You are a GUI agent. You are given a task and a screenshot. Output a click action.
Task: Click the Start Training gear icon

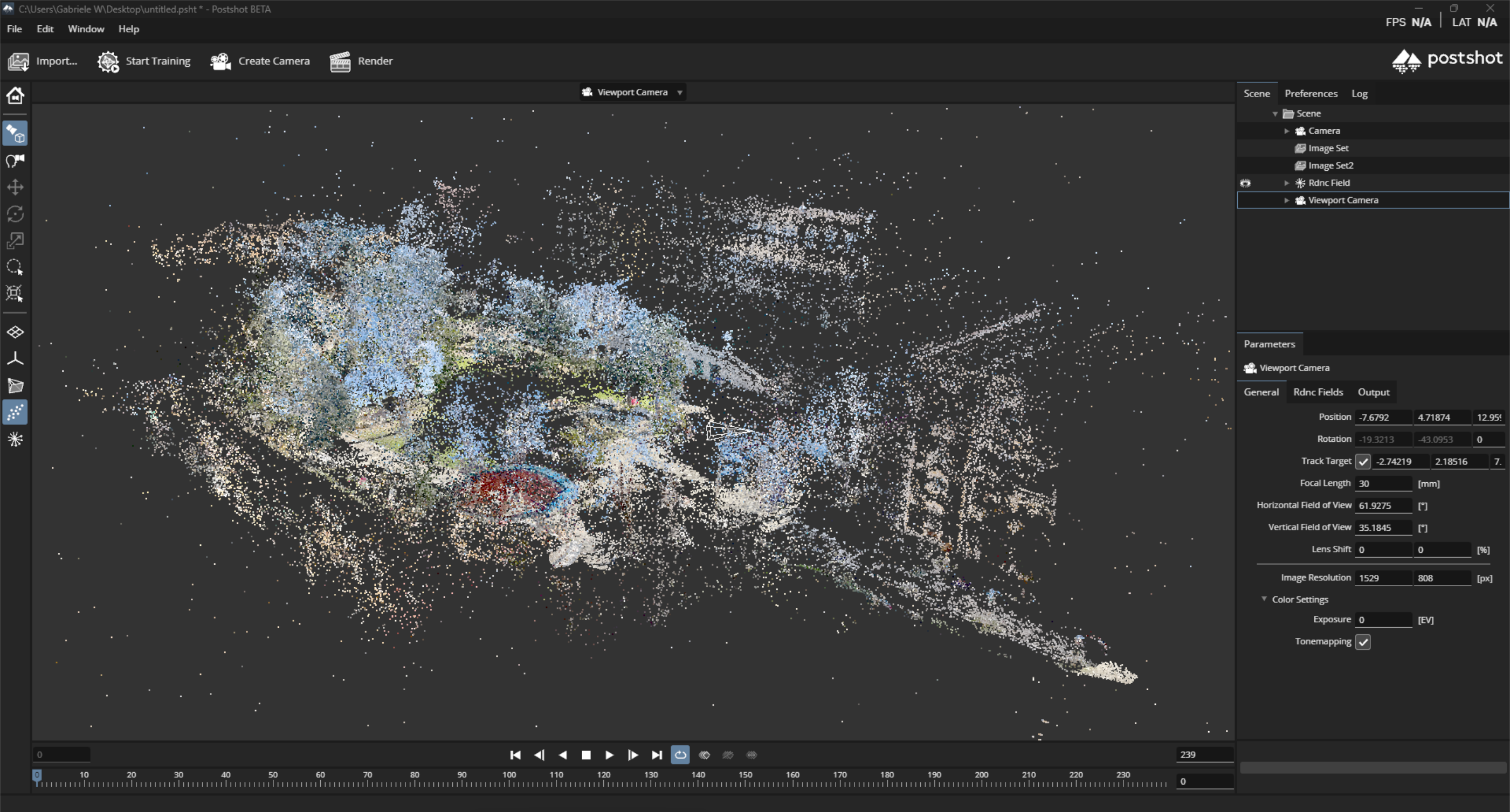point(108,61)
